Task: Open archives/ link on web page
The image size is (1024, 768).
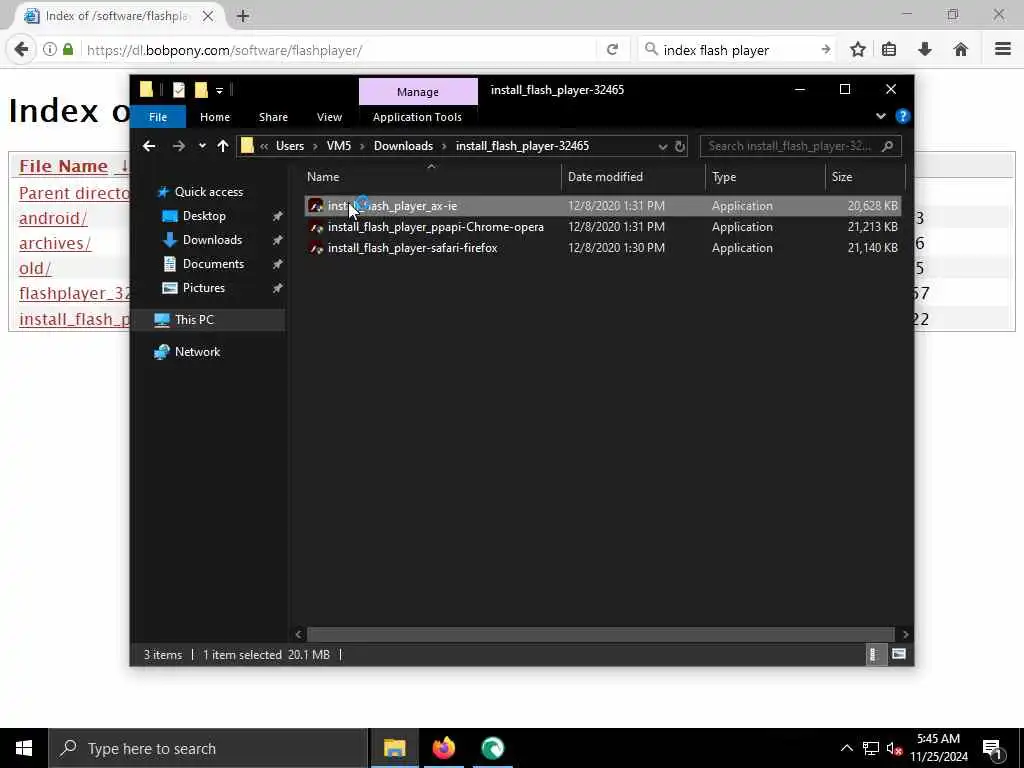Action: tap(55, 244)
